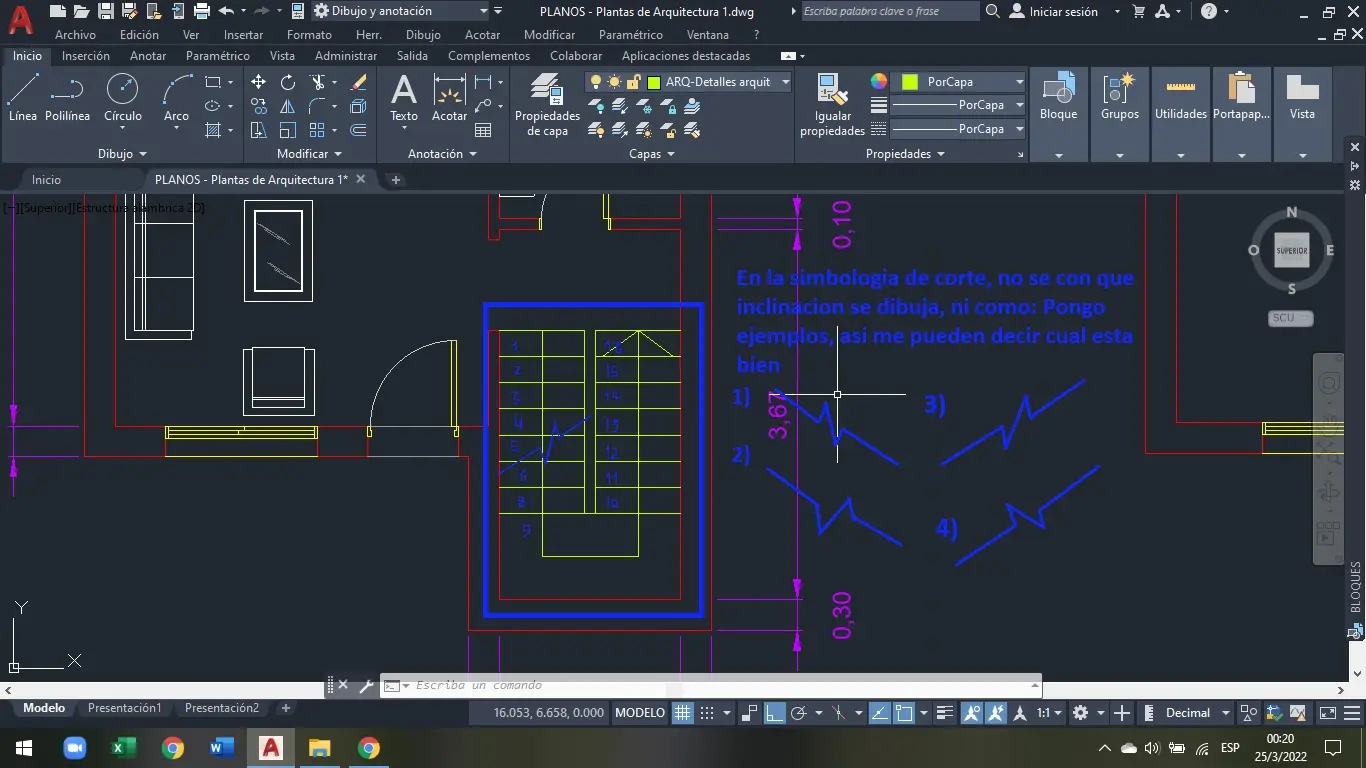Select the Acotar dimensioning tool
The image size is (1366, 768).
click(x=449, y=100)
